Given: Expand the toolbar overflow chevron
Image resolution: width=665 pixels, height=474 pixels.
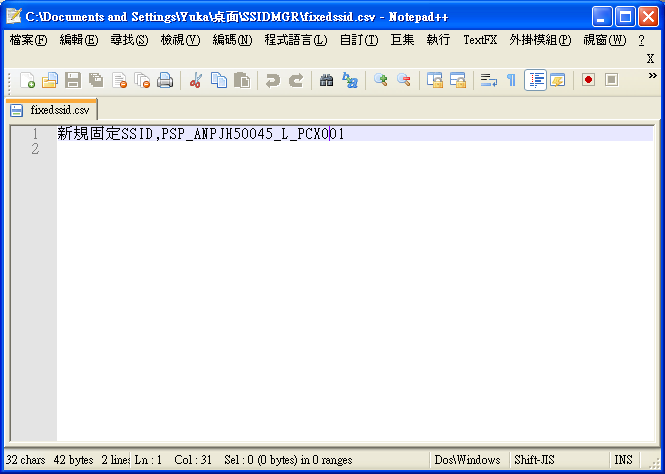Looking at the screenshot, I should tap(652, 76).
